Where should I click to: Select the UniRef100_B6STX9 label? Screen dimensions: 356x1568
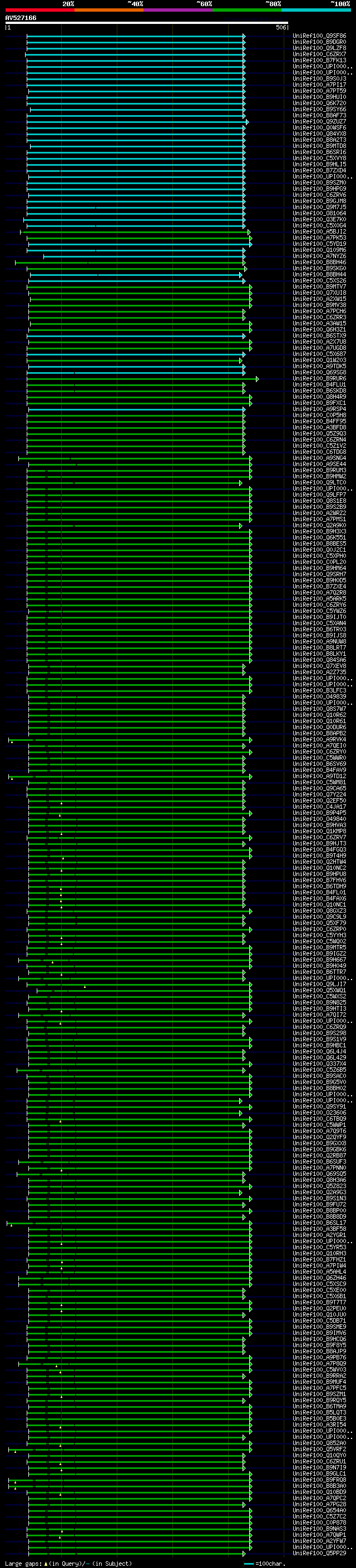pos(319,335)
